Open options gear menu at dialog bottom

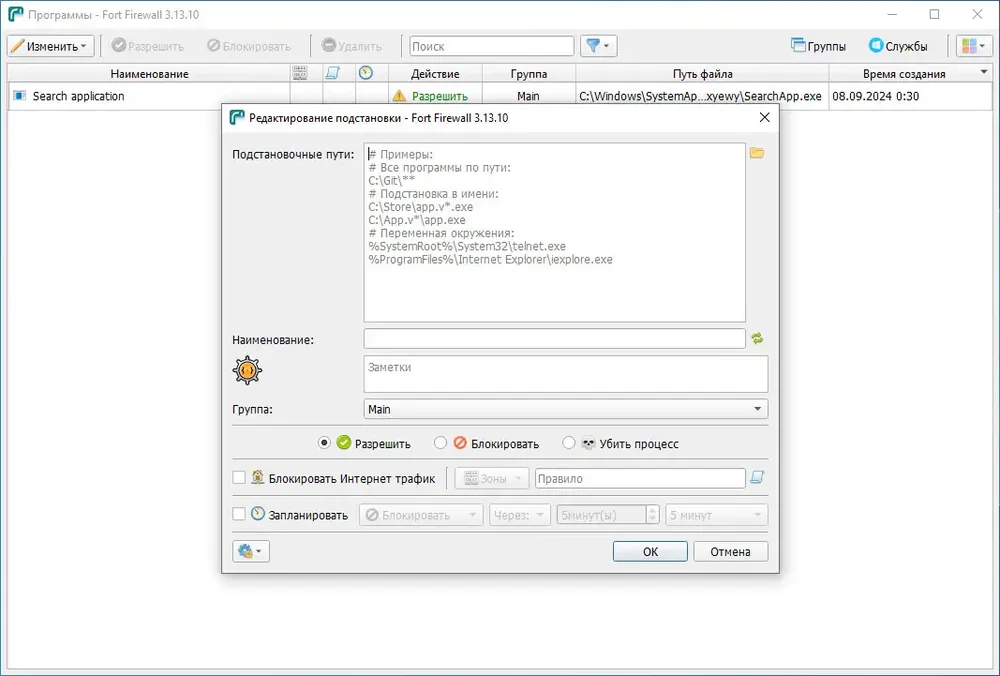tap(251, 551)
